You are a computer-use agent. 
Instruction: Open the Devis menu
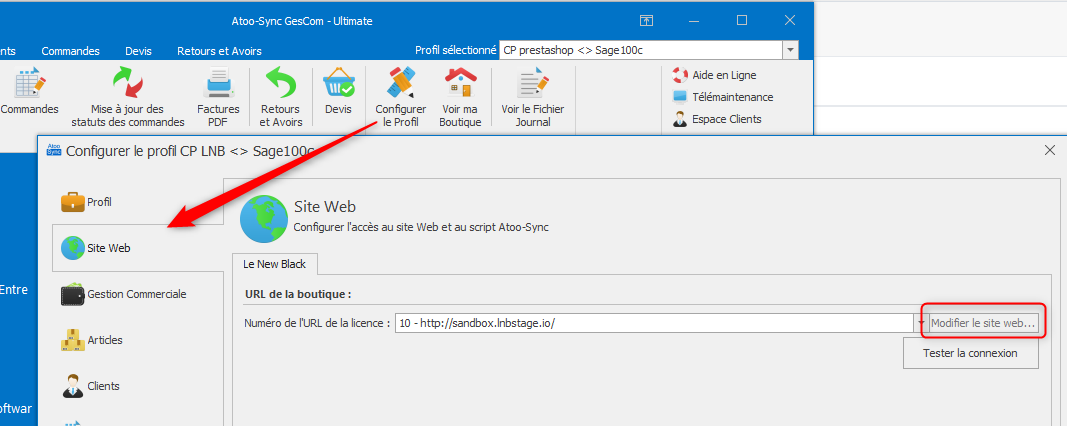(138, 51)
